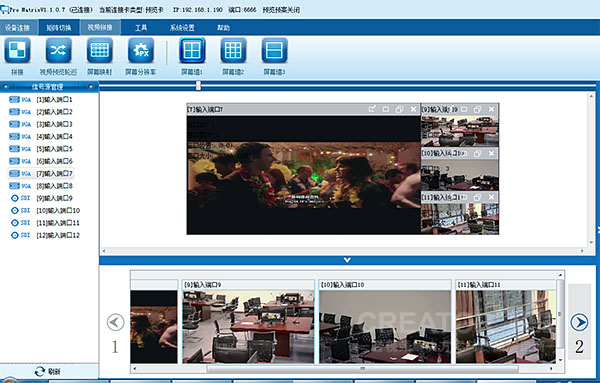This screenshot has height=383, width=600.
Task: Click the 刷新 refresh button
Action: (x=48, y=371)
